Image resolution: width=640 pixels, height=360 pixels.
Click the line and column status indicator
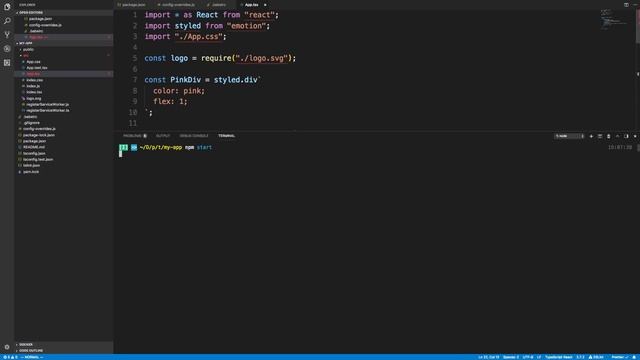(x=489, y=357)
